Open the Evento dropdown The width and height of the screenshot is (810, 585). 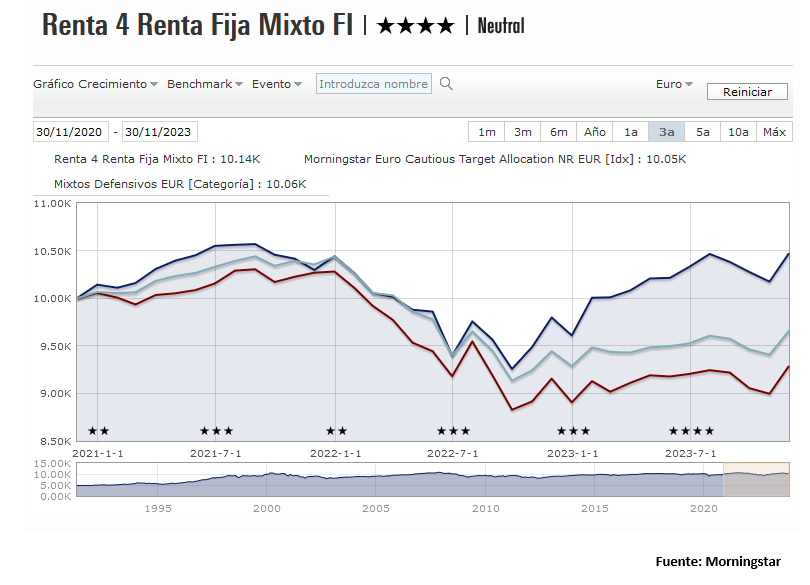276,84
